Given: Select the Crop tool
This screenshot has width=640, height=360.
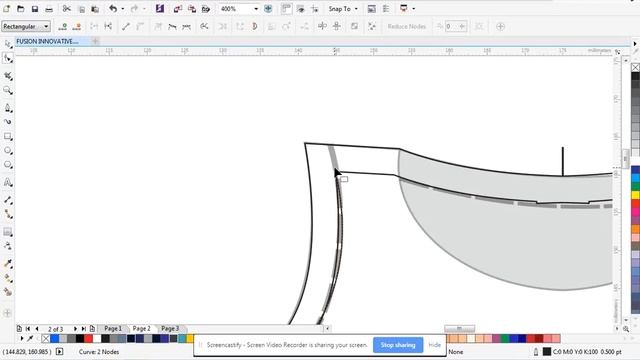Looking at the screenshot, I should [8, 76].
